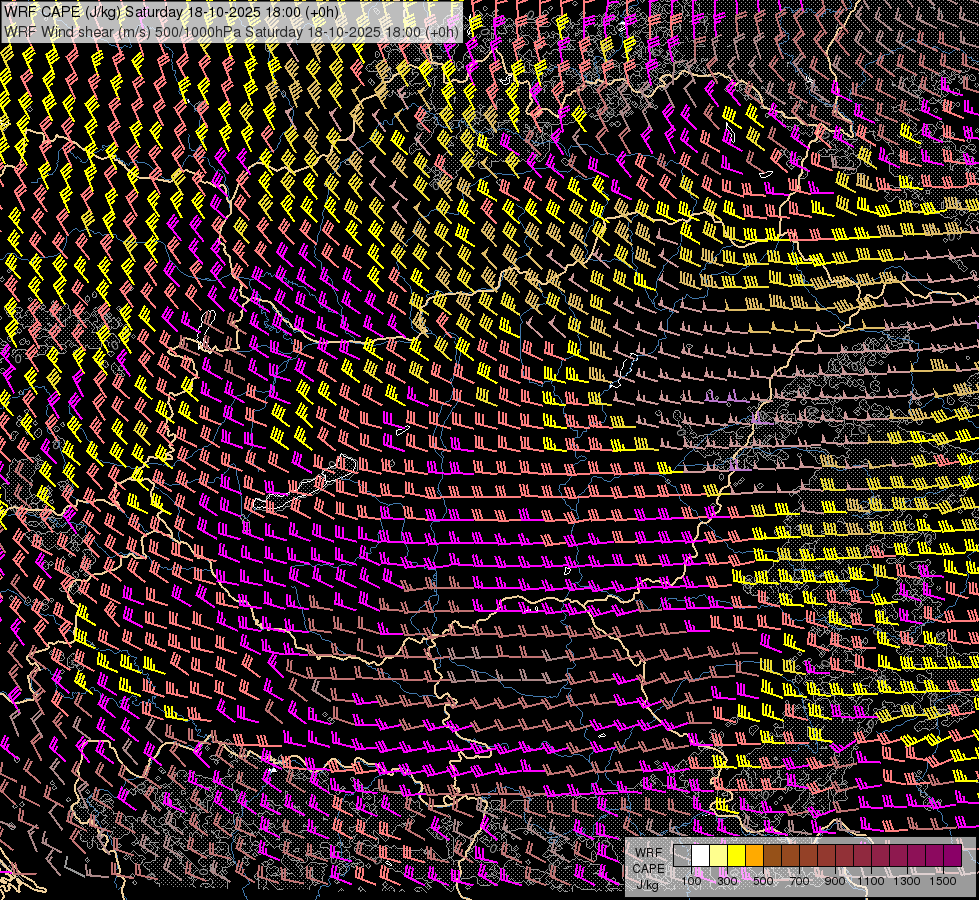
Task: Pick the bright yellow CAPE legend swatch
Action: click(736, 856)
